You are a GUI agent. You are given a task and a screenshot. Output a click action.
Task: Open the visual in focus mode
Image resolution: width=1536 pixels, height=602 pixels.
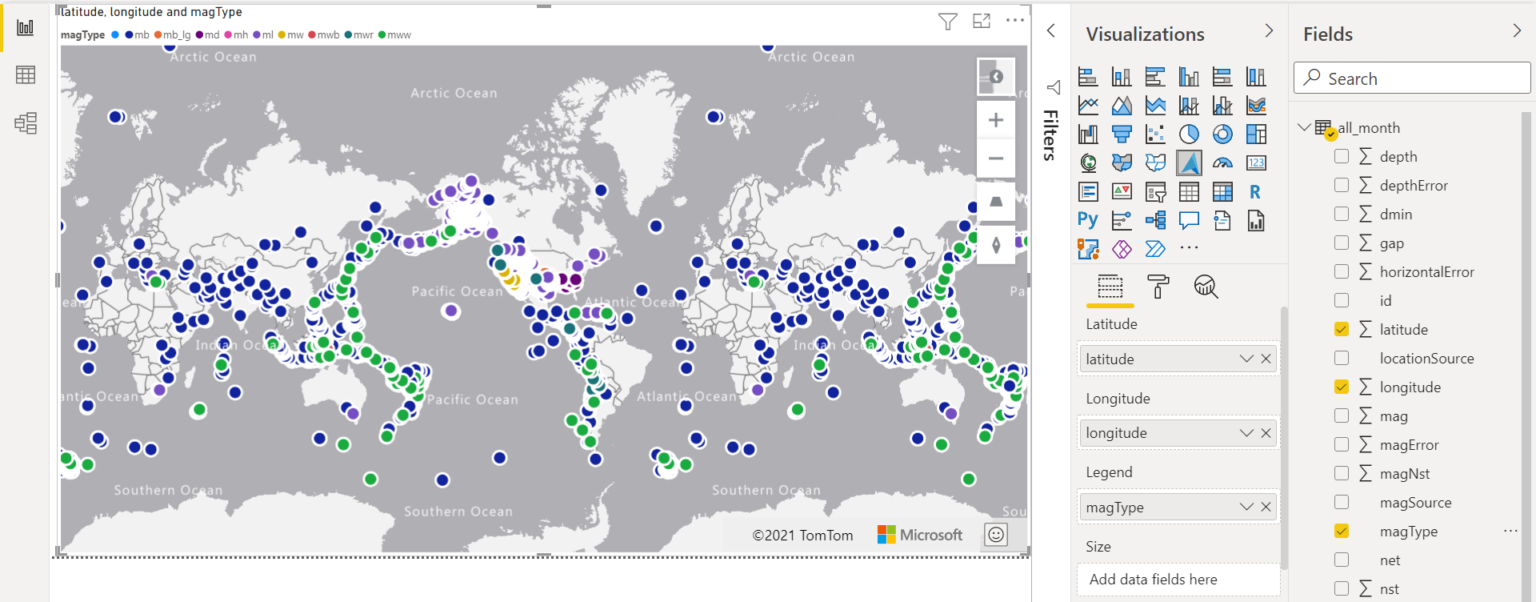[981, 20]
